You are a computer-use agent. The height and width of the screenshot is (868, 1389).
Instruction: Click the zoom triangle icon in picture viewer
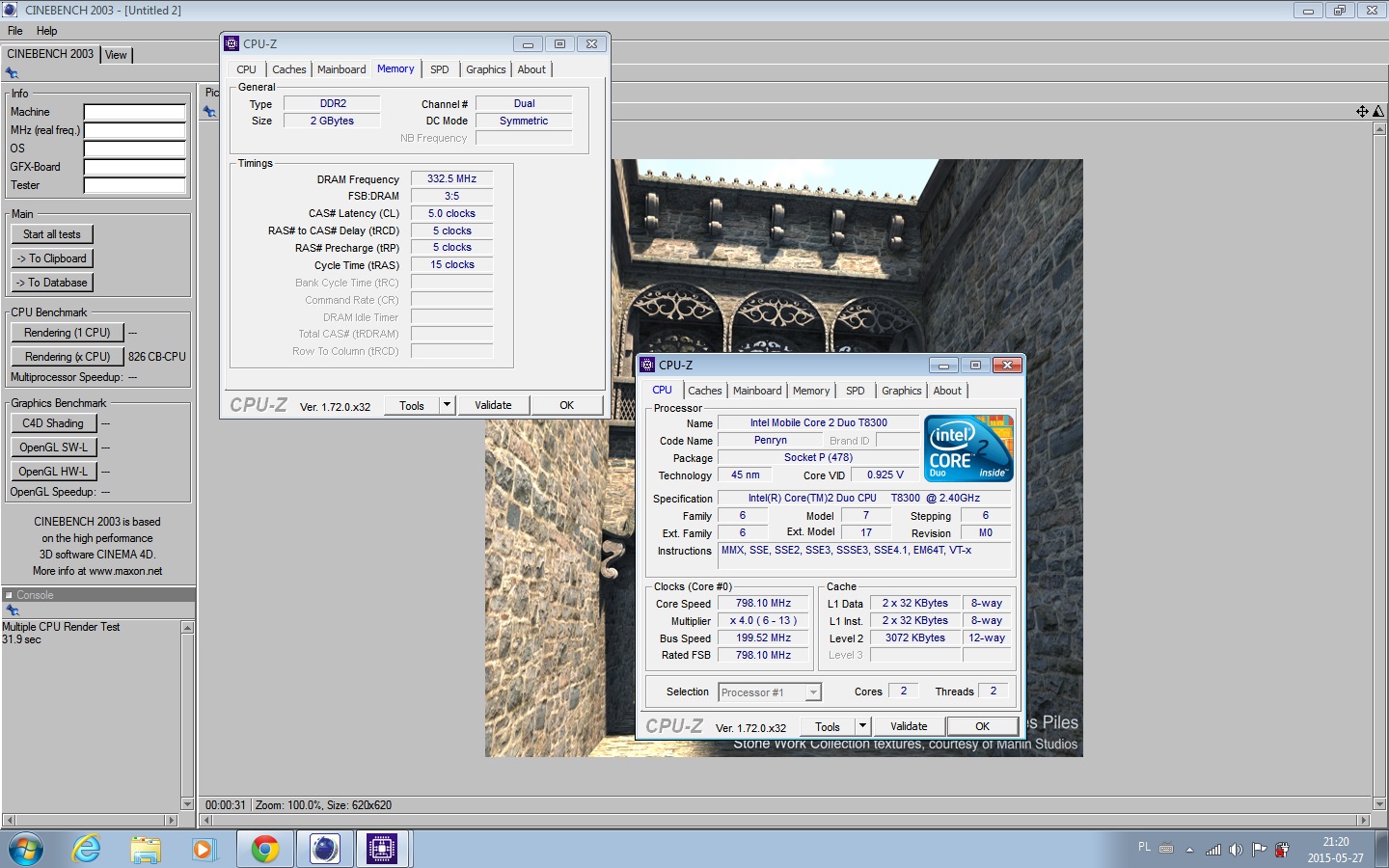[x=1378, y=112]
